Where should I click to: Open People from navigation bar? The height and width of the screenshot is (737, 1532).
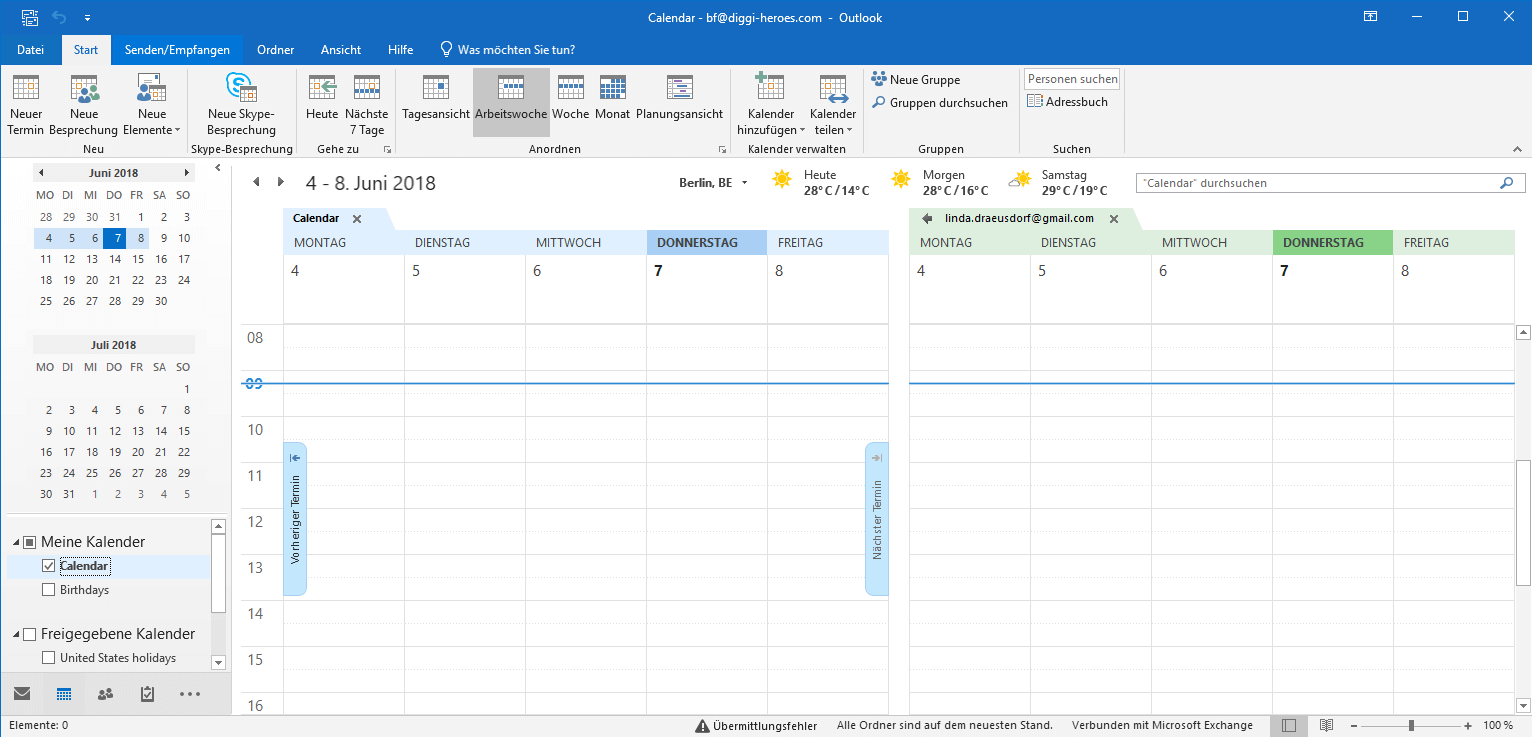tap(105, 693)
